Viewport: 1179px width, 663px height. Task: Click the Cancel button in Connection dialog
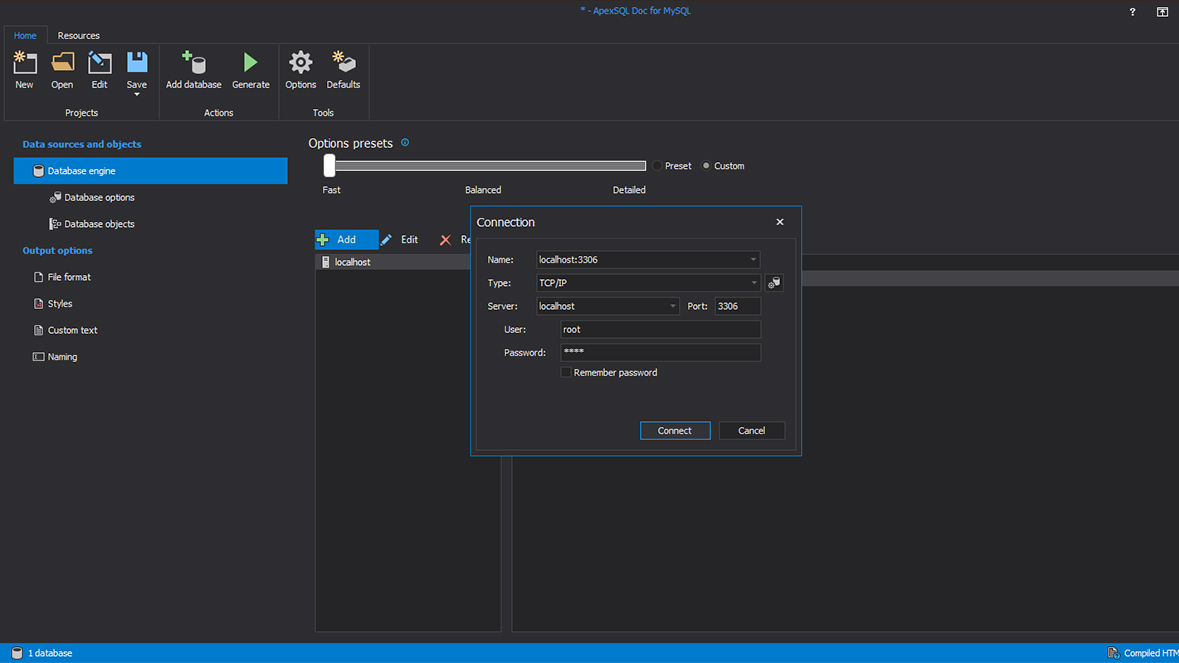point(751,431)
